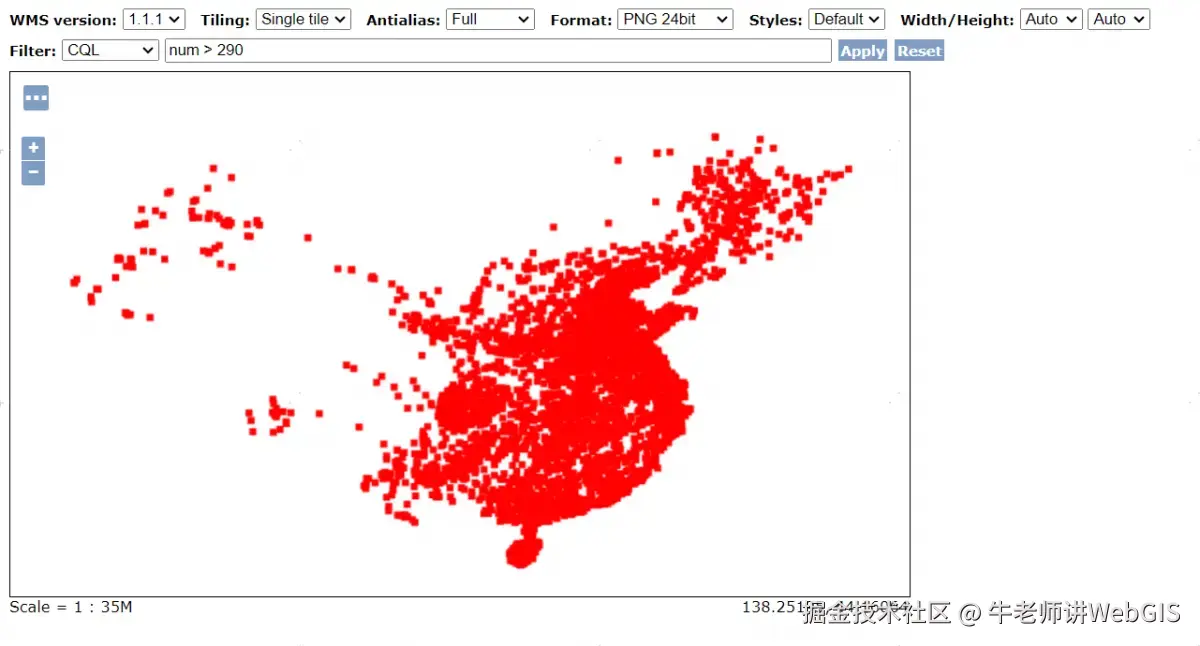1200x646 pixels.
Task: Click the Tiling label
Action: coord(225,20)
